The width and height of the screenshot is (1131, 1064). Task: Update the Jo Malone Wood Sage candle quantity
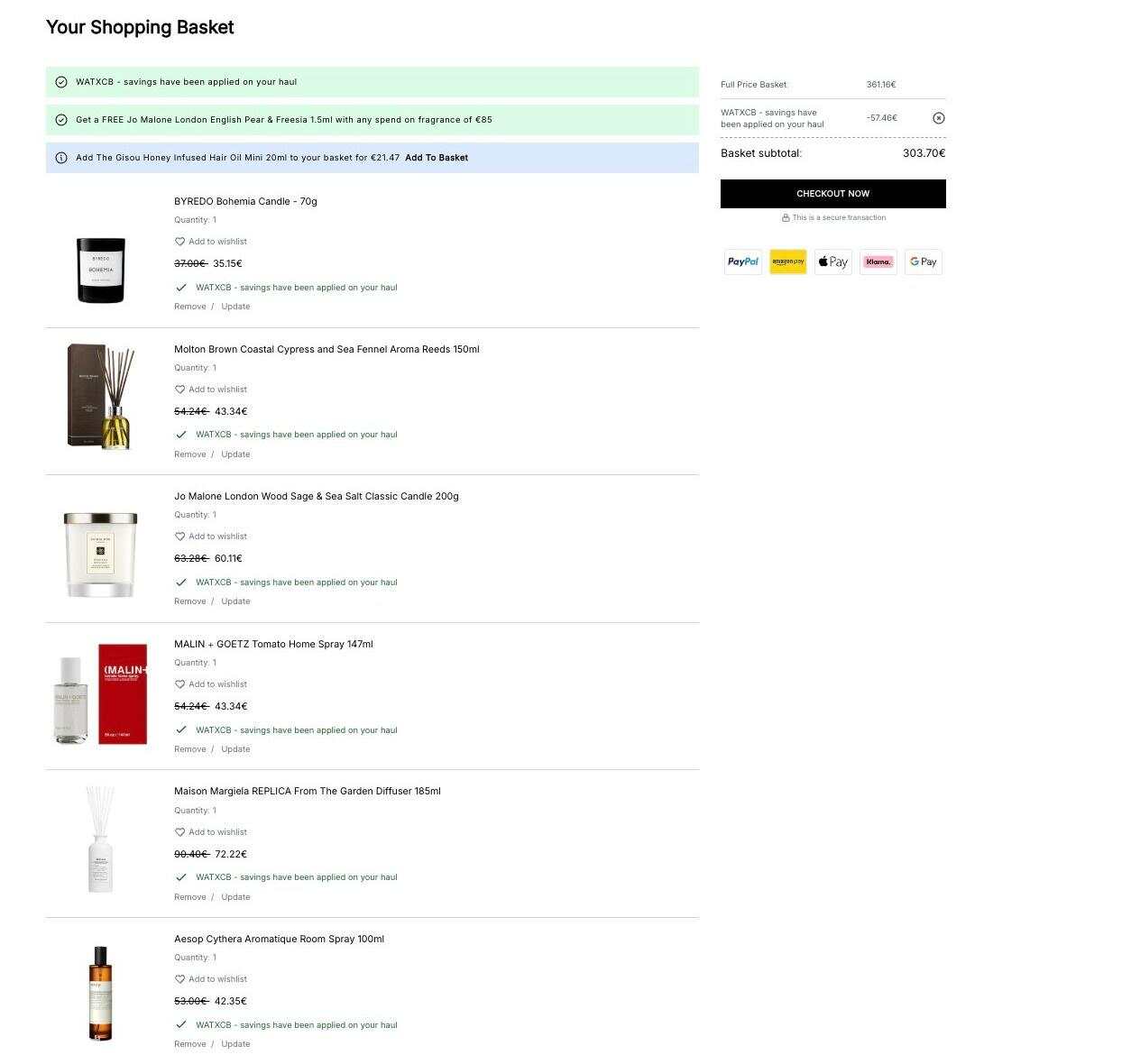235,601
